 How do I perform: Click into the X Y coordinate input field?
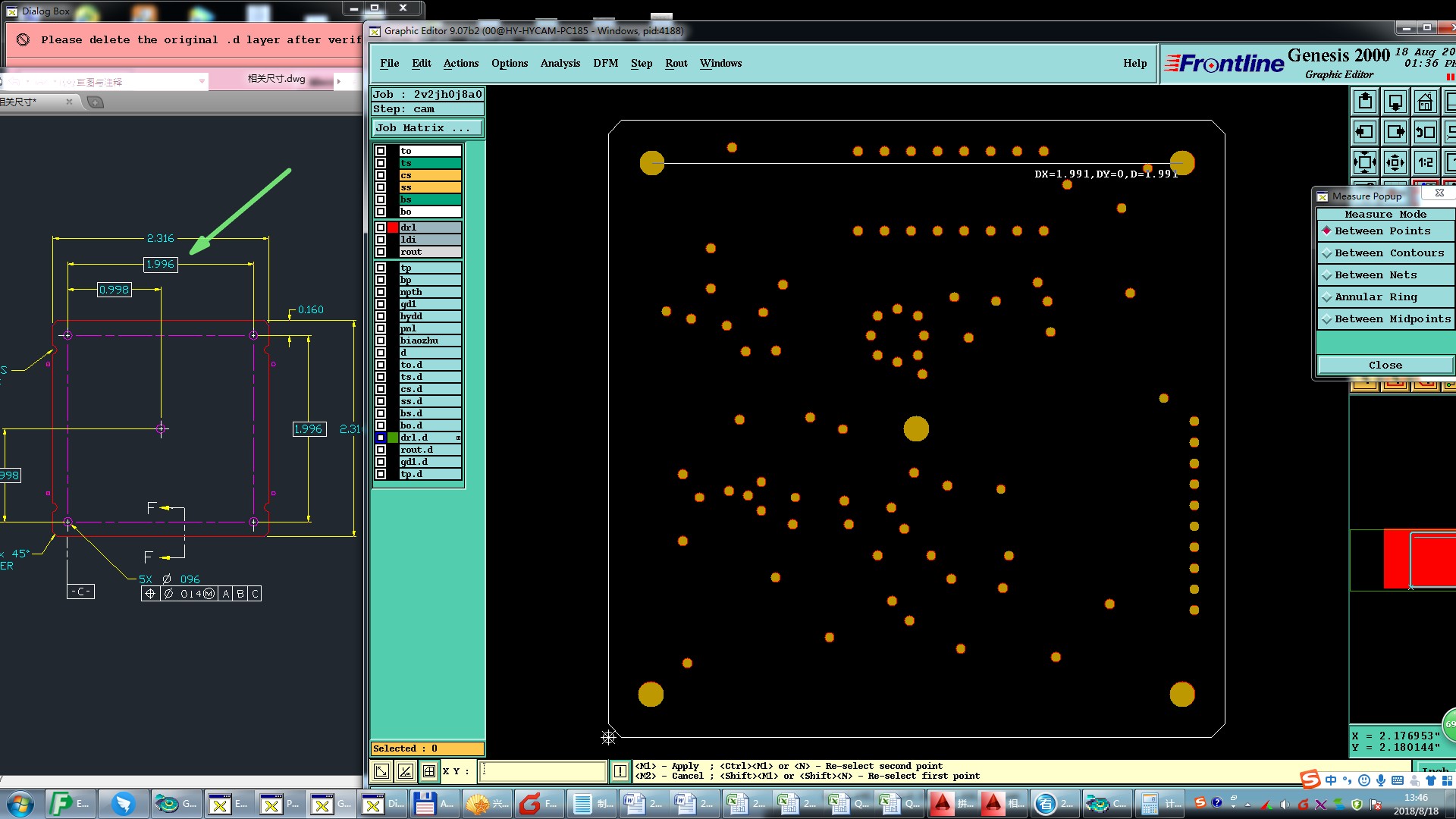543,771
